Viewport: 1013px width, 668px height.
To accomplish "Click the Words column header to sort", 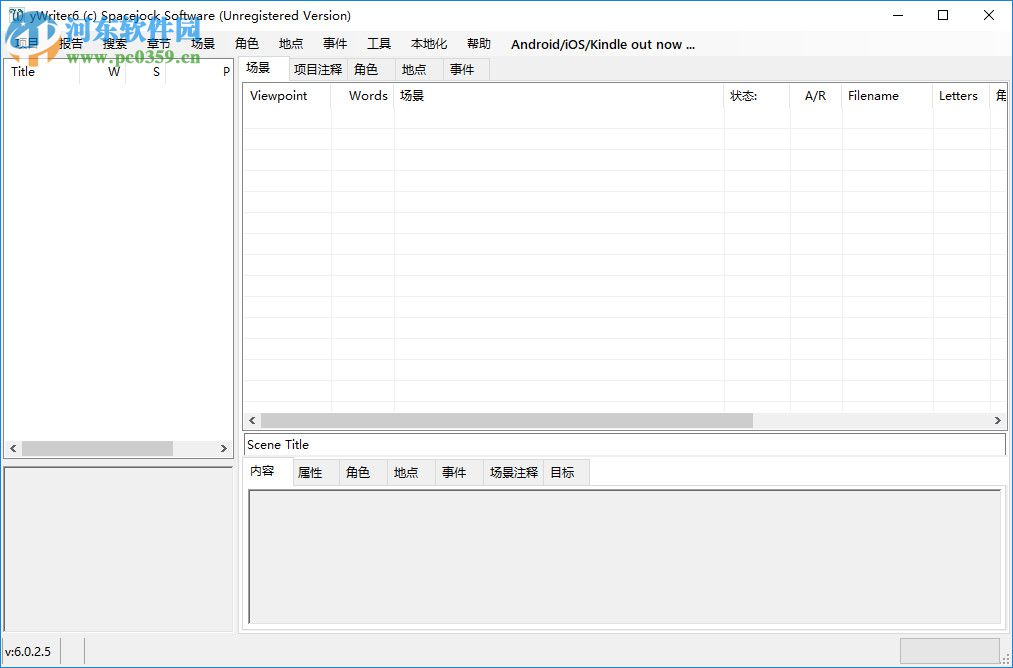I will coord(367,96).
